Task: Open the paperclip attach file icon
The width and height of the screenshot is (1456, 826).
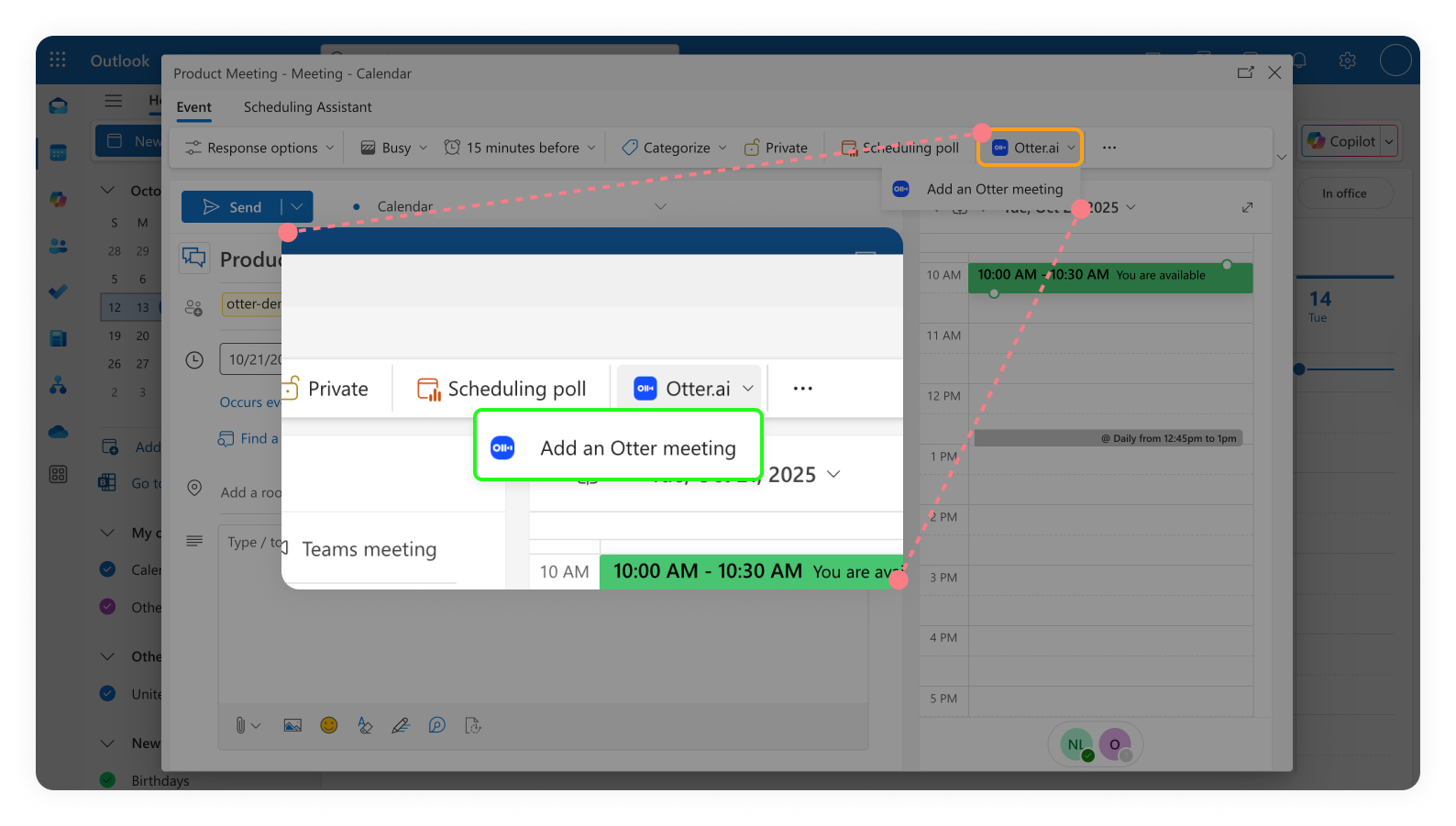Action: (240, 725)
